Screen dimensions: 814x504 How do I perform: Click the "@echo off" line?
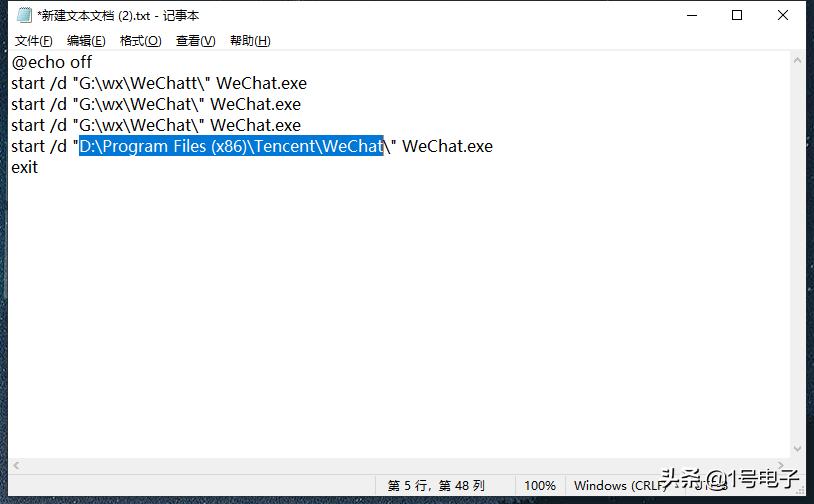51,62
